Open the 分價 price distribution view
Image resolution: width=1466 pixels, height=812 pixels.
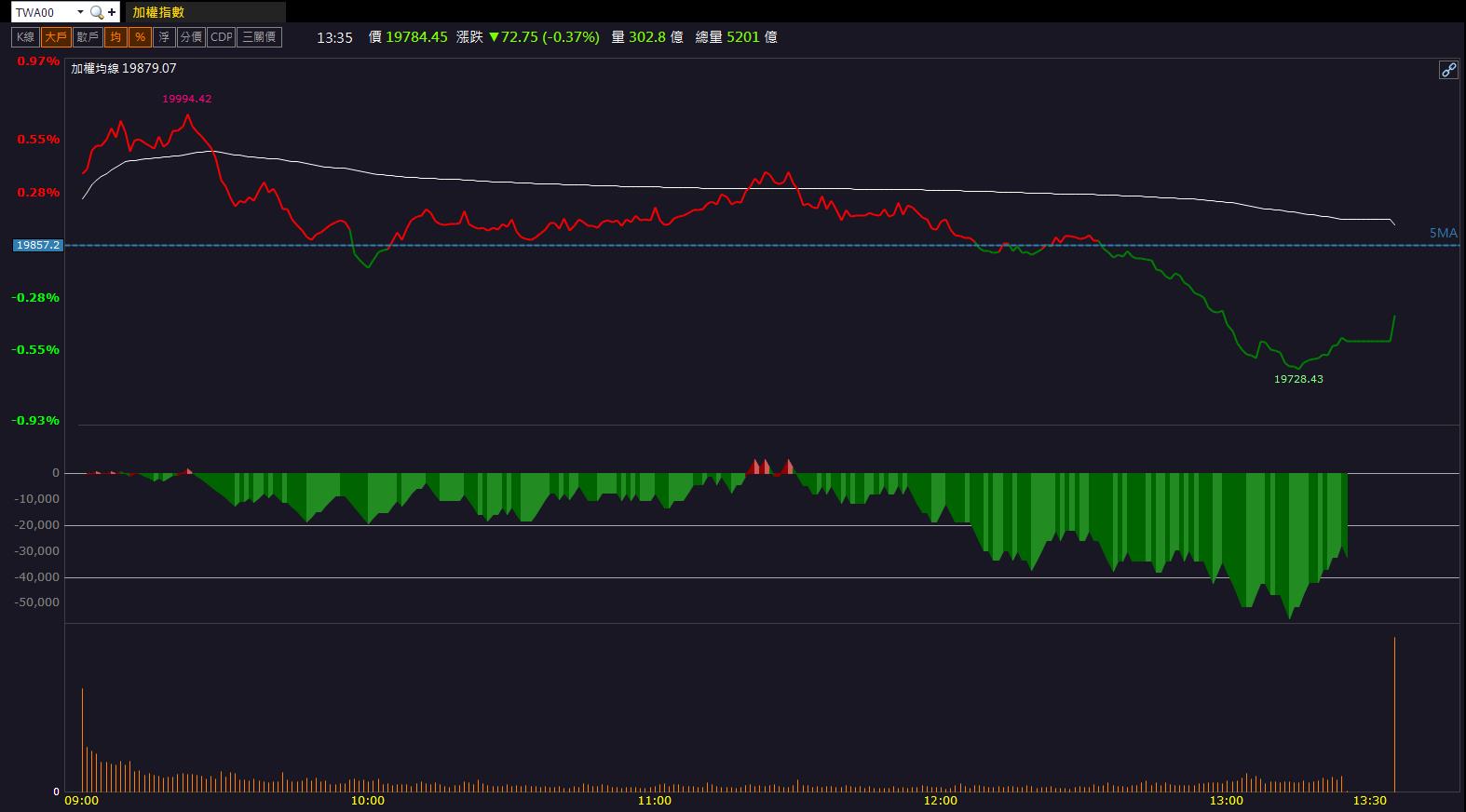pos(191,37)
